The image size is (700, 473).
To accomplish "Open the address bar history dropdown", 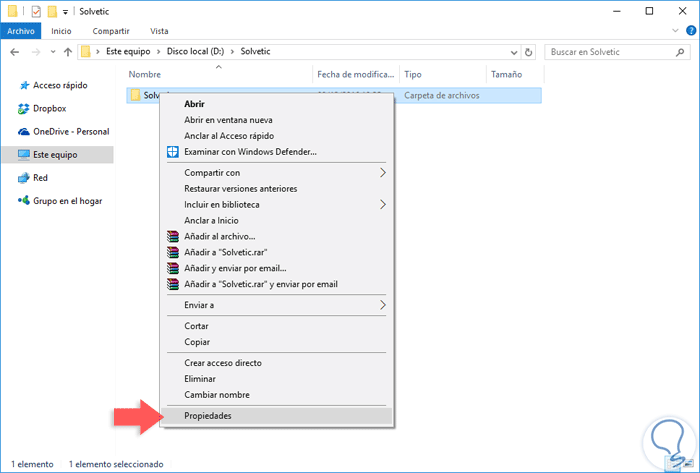I will (x=512, y=51).
